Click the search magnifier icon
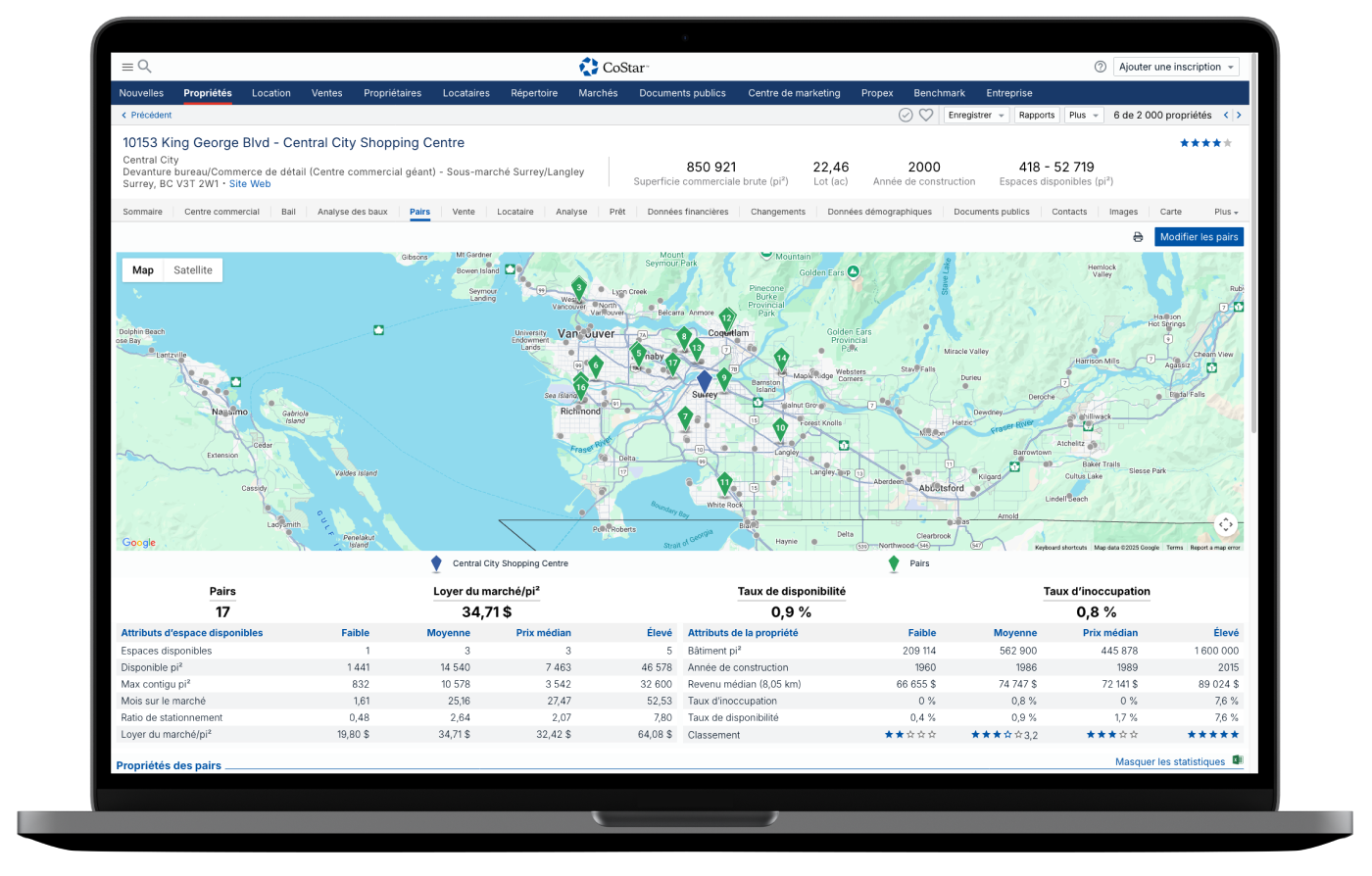 145,67
